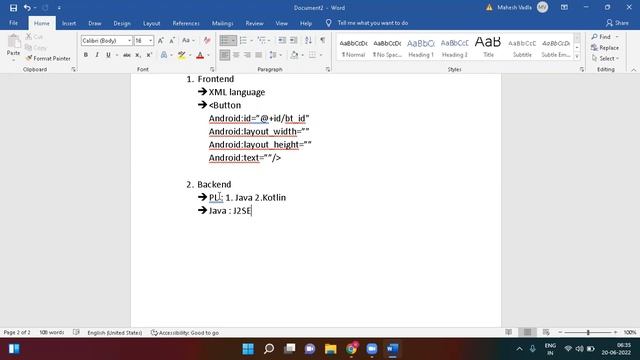Expand the Styles gallery More arrow

click(x=577, y=57)
